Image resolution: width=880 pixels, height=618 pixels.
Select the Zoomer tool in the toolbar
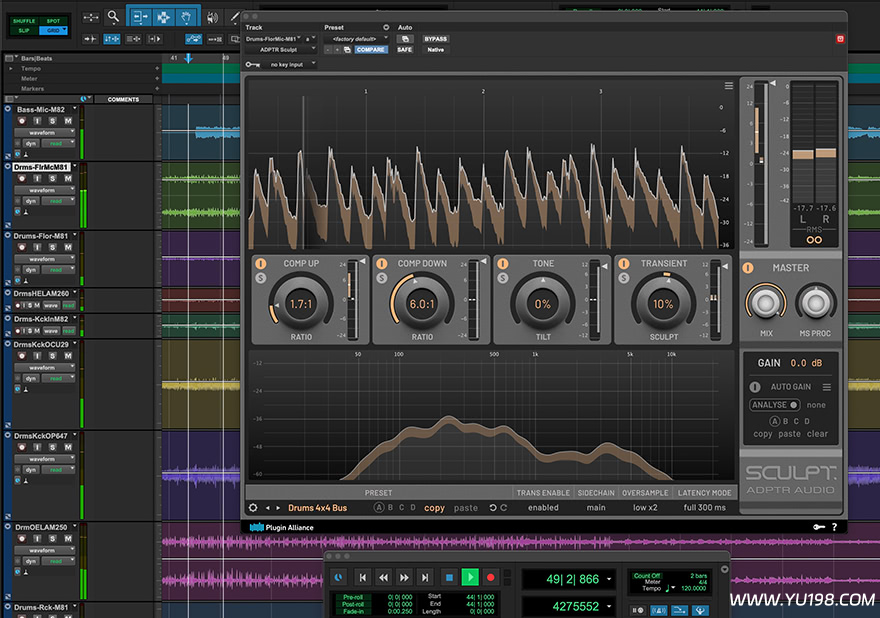(x=113, y=16)
